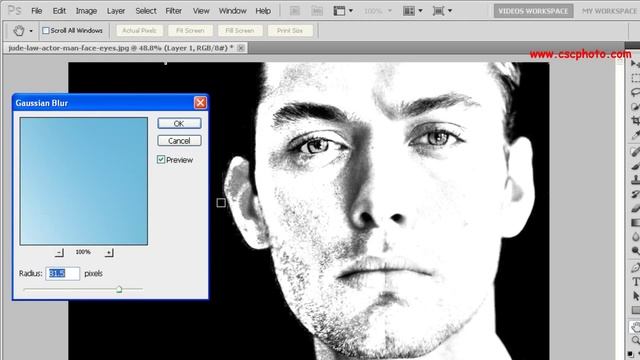Select the Eyedropper tool

[x=635, y=135]
